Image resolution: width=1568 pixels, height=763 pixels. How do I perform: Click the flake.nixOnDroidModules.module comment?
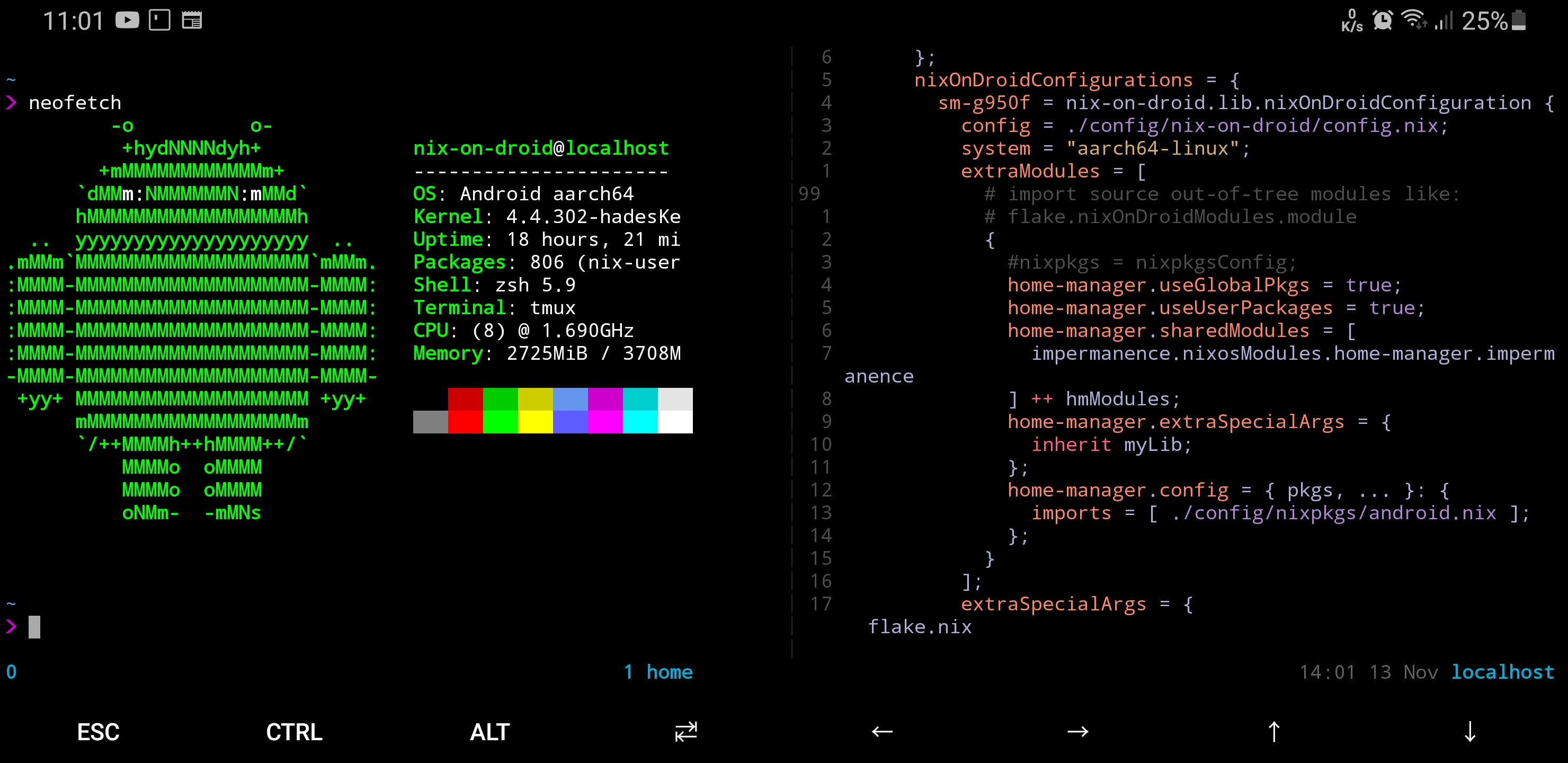[x=1170, y=216]
